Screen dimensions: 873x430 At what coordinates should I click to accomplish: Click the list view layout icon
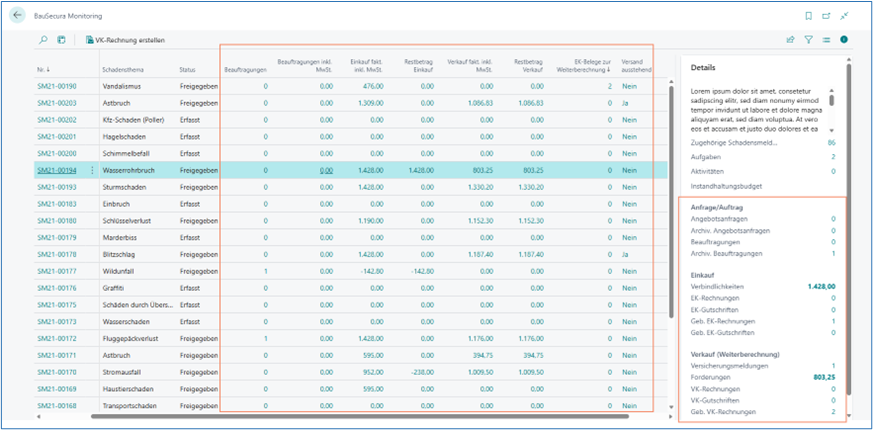pyautogui.click(x=61, y=40)
